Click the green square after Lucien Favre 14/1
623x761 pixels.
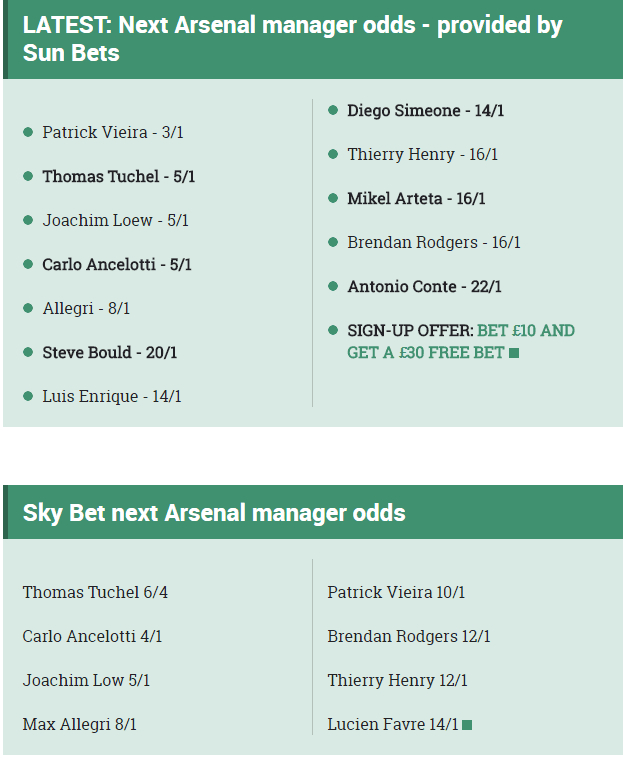pos(467,725)
